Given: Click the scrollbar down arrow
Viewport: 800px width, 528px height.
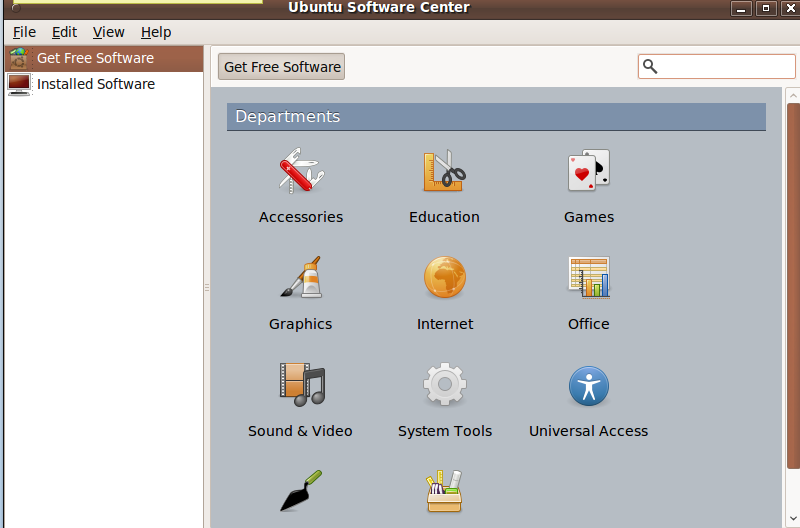Looking at the screenshot, I should click(793, 518).
